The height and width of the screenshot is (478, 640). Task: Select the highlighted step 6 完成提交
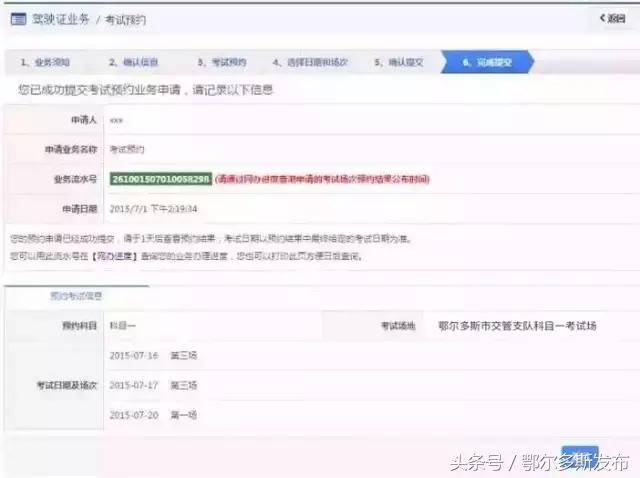click(x=487, y=62)
